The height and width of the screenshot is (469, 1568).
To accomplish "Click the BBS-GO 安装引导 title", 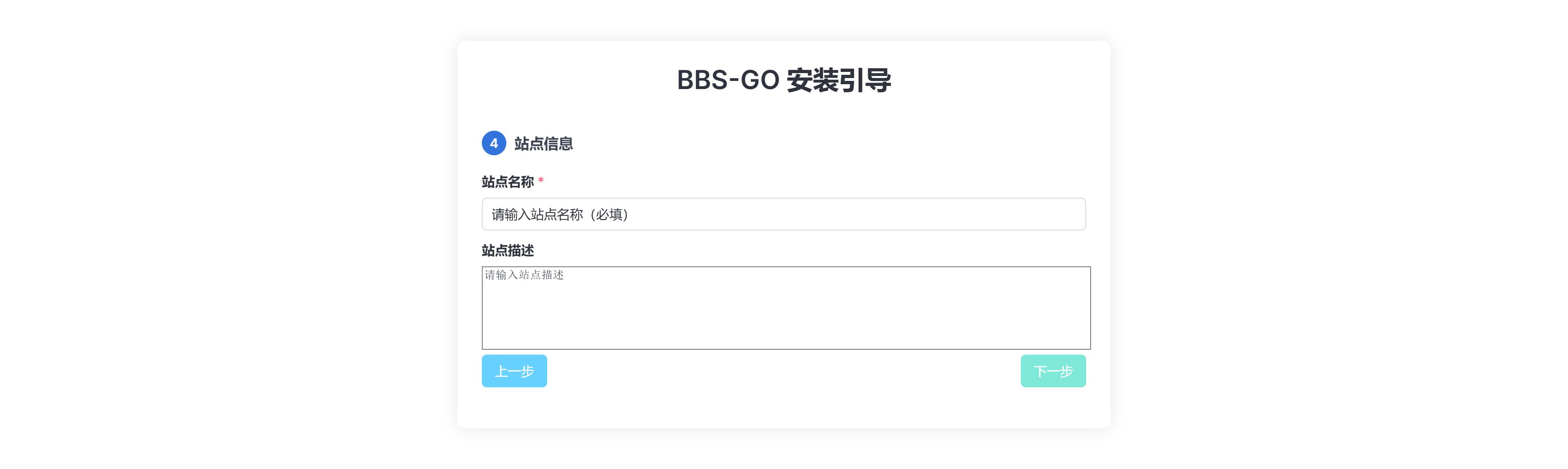I will tap(784, 80).
